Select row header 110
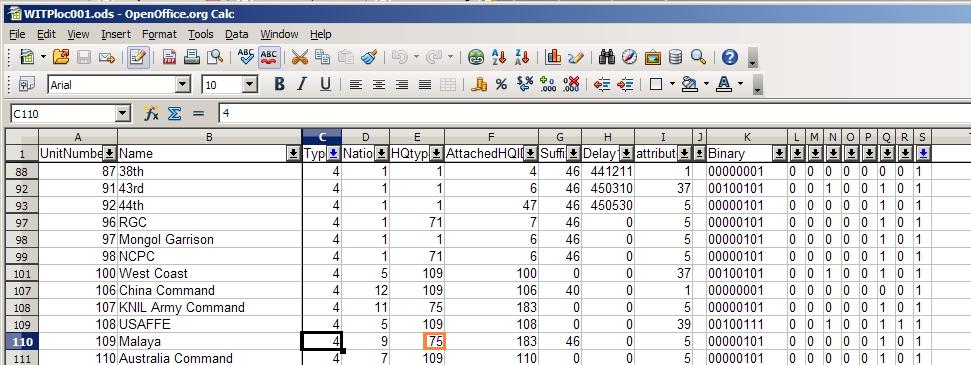This screenshot has width=971, height=365. (x=22, y=341)
